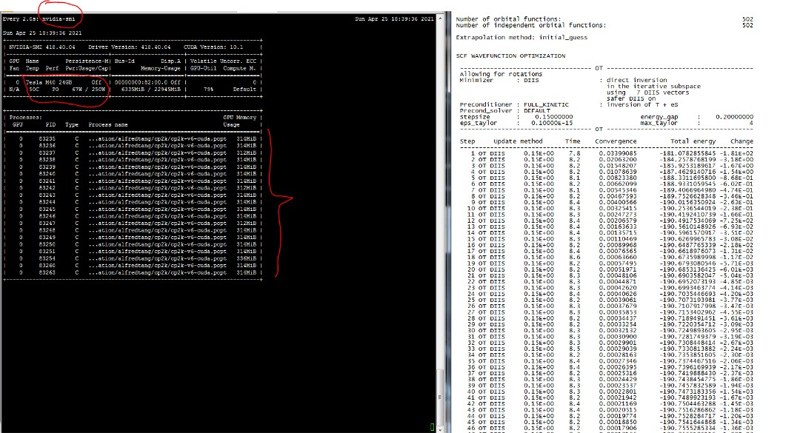Screen dimensions: 800x433
Task: Click the terminal scrollbar thumb
Action: (441, 395)
